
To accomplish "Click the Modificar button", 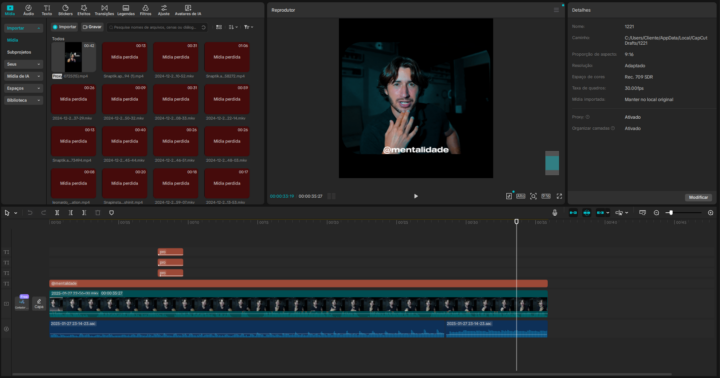I will (x=698, y=197).
